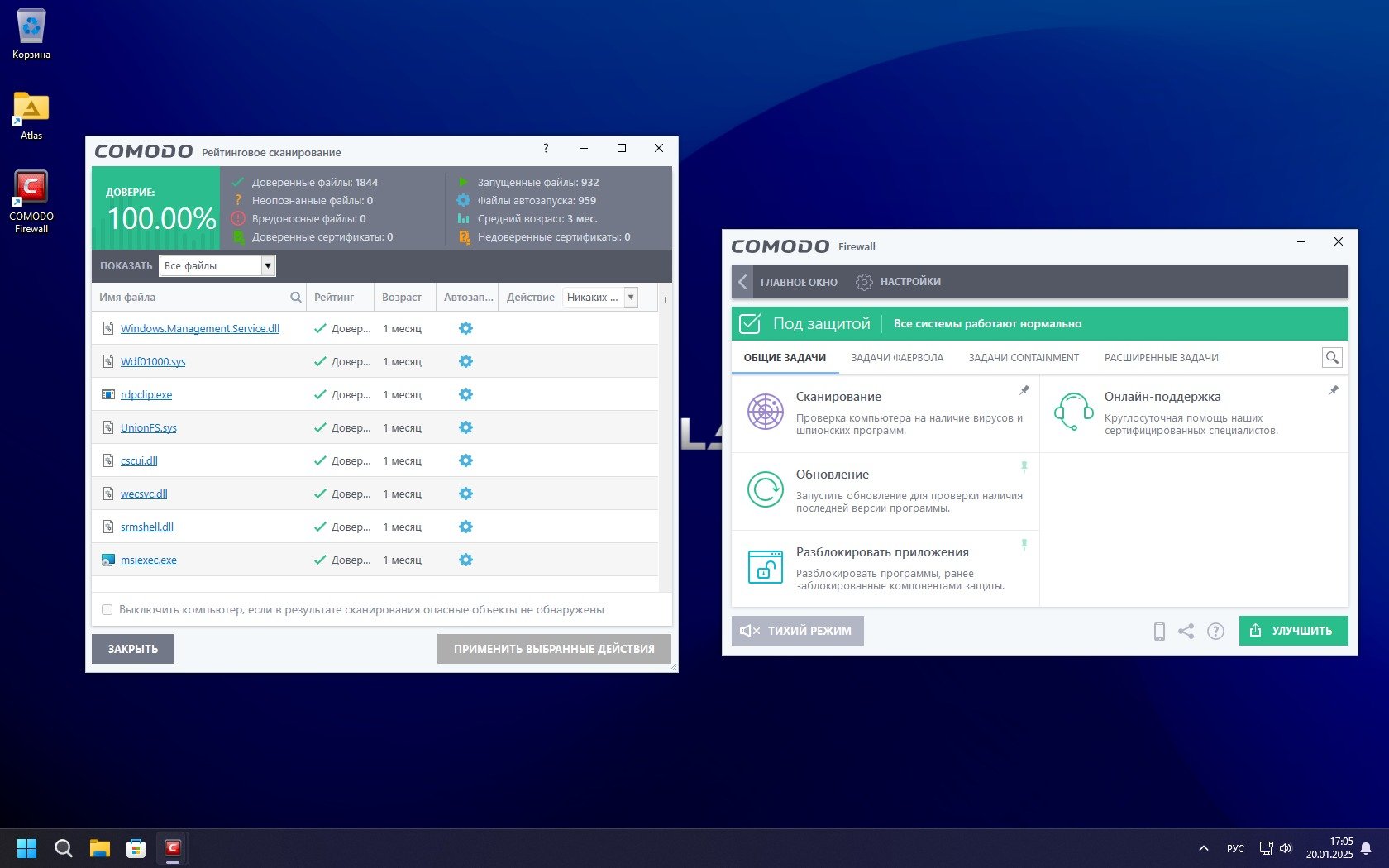Click the Update circular arrow icon
Image resolution: width=1389 pixels, height=868 pixels.
pyautogui.click(x=765, y=489)
